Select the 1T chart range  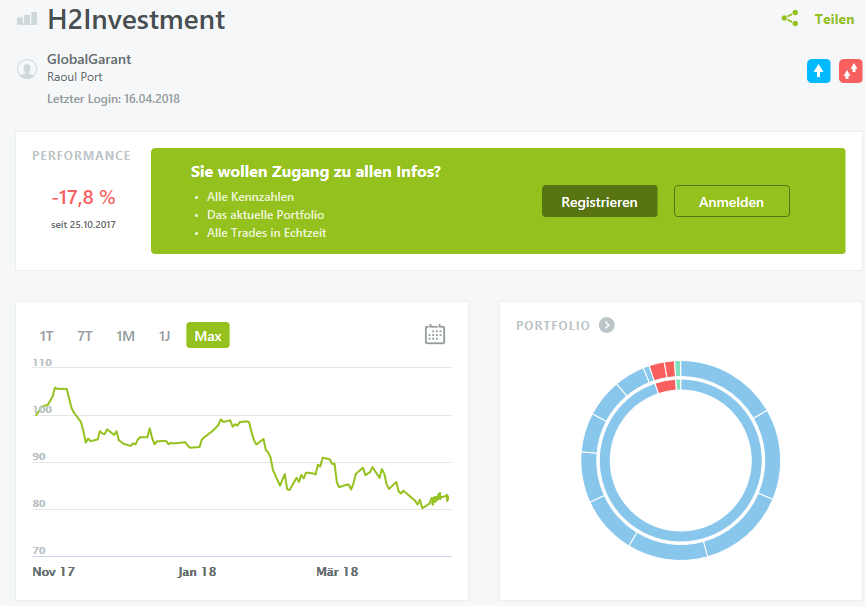(x=47, y=336)
